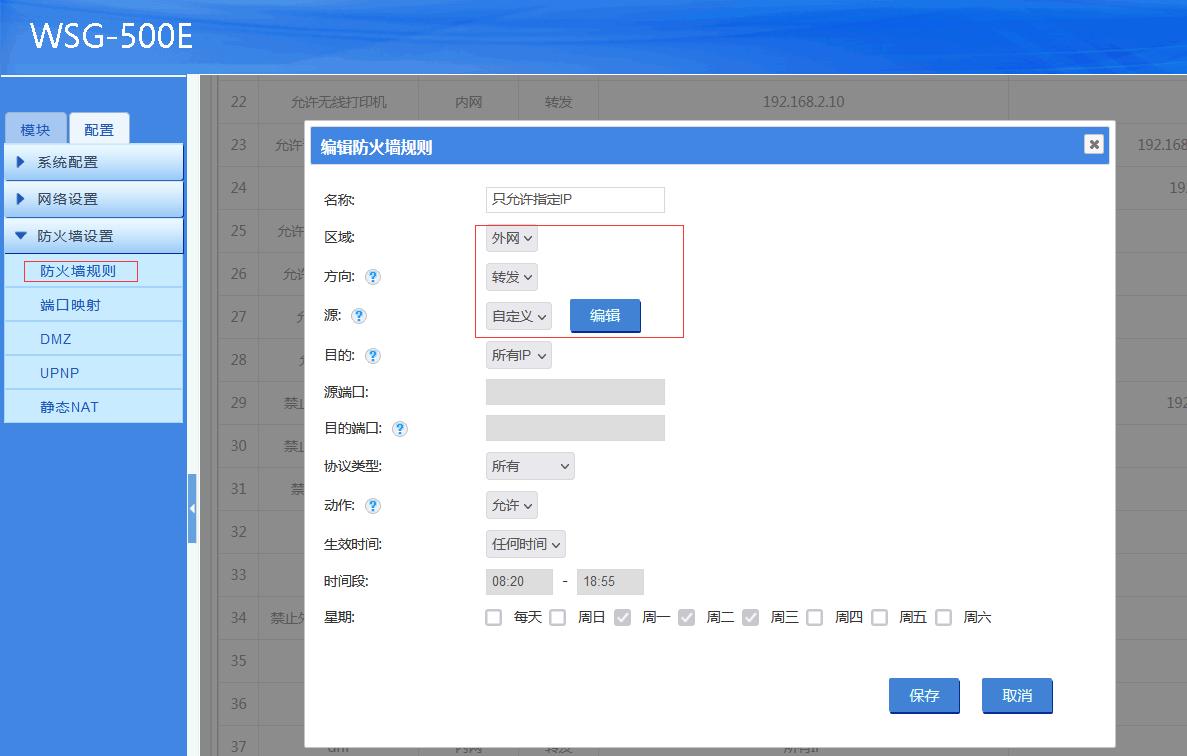Collapse the sidebar using the arrow handle
Screen dimensions: 1187x756
click(193, 508)
